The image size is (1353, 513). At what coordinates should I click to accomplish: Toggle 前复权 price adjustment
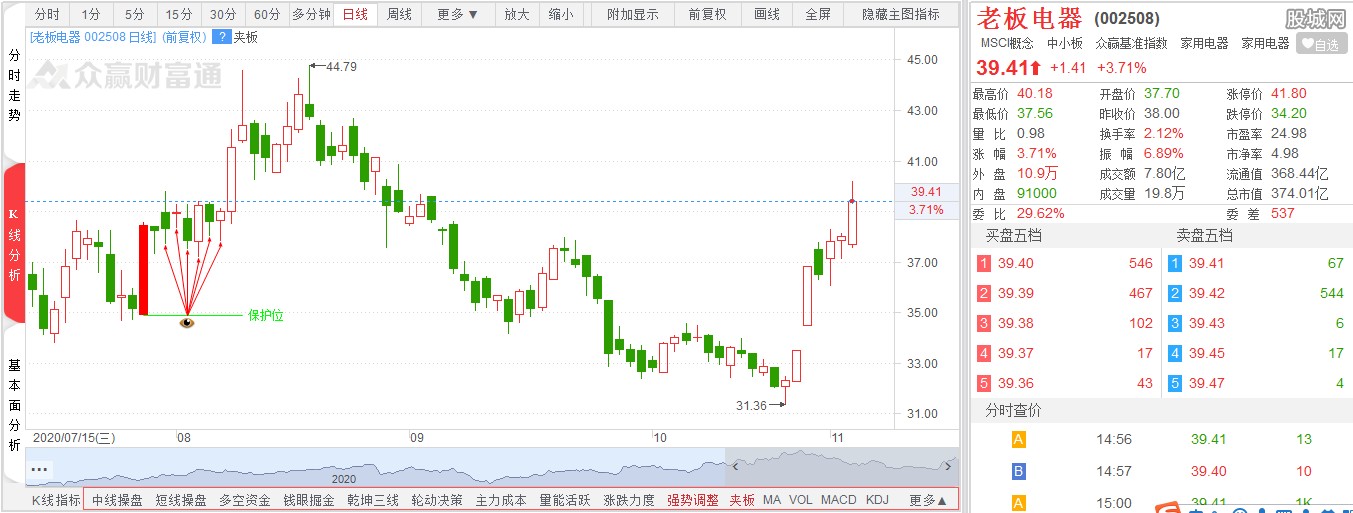707,14
